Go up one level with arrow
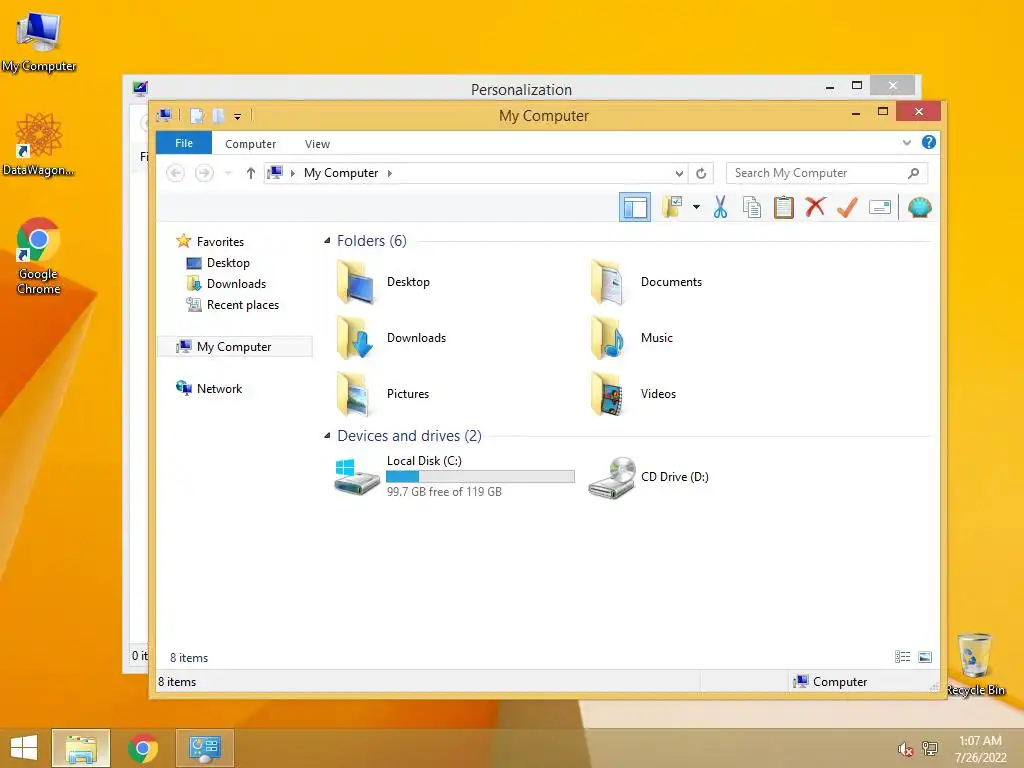This screenshot has width=1024, height=768. (251, 173)
